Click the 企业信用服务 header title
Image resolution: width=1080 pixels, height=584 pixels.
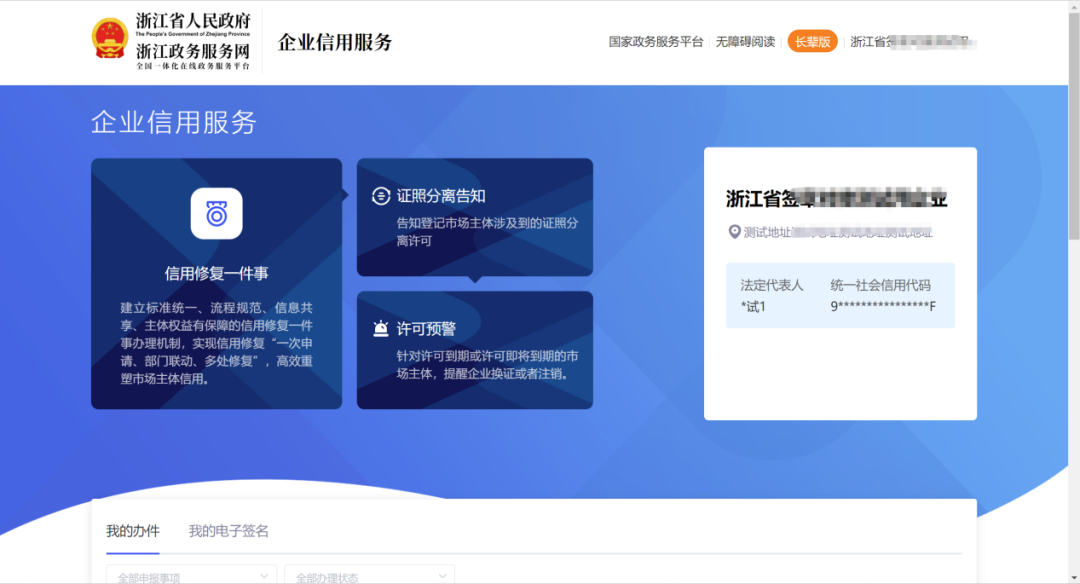[x=335, y=42]
